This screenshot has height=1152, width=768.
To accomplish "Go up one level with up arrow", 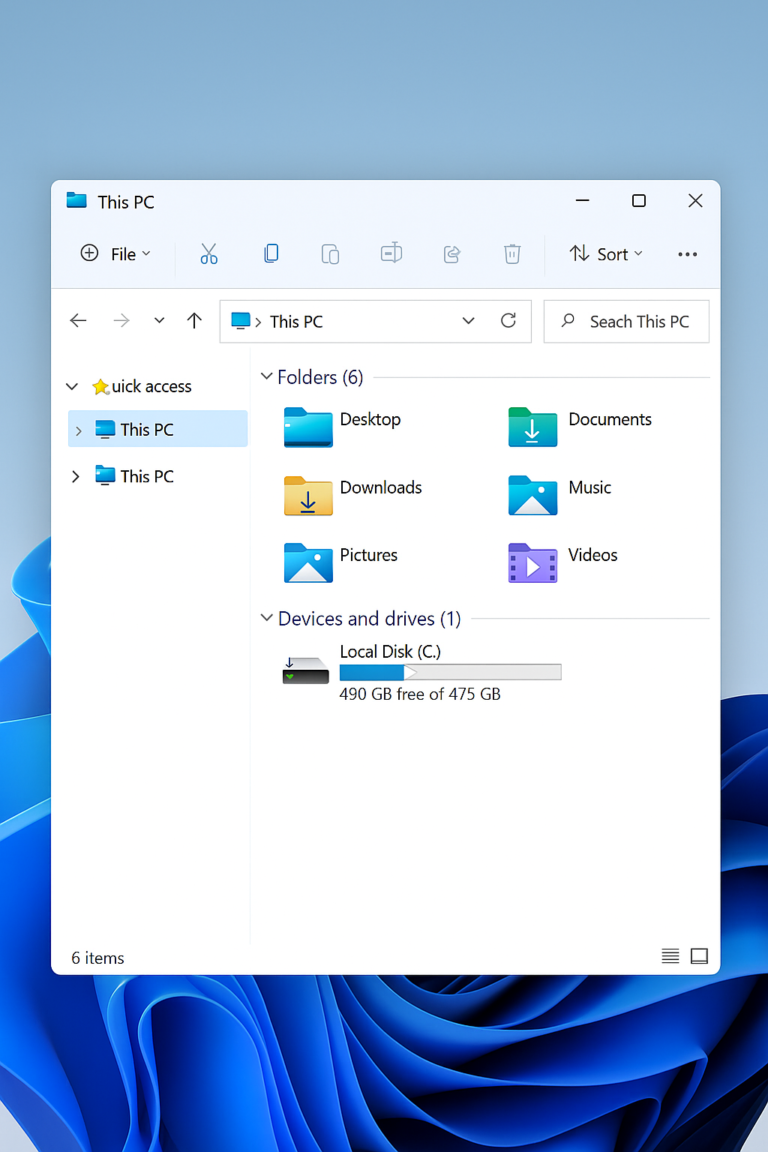I will coord(194,321).
